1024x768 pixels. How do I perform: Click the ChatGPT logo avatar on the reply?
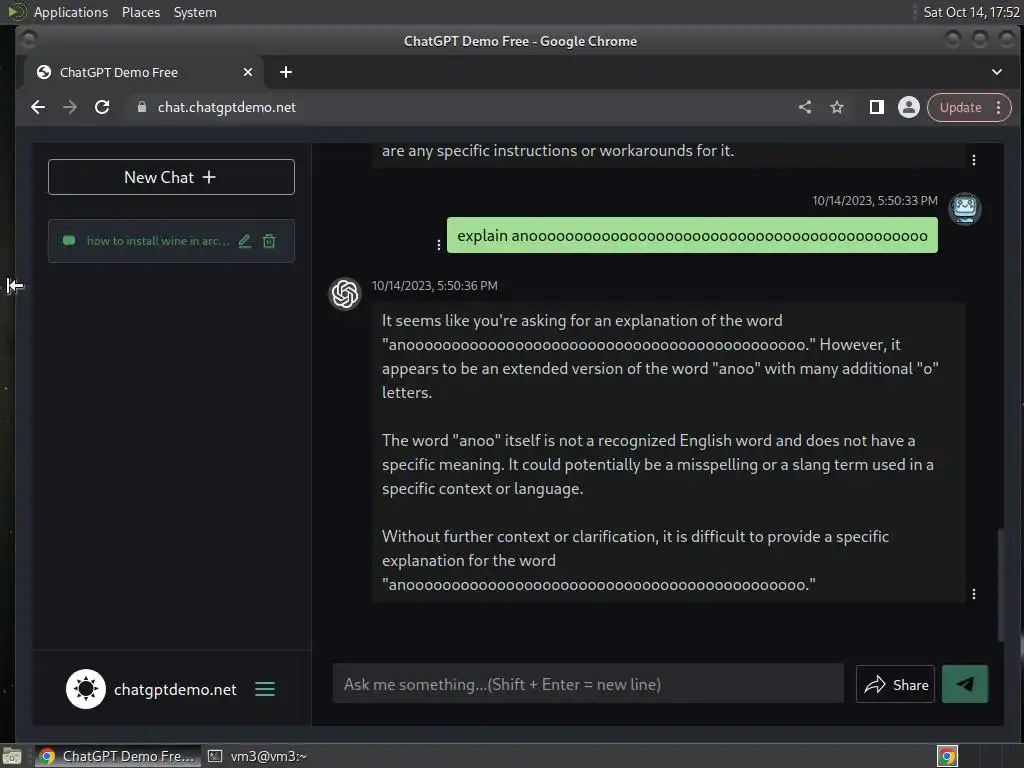[x=345, y=294]
